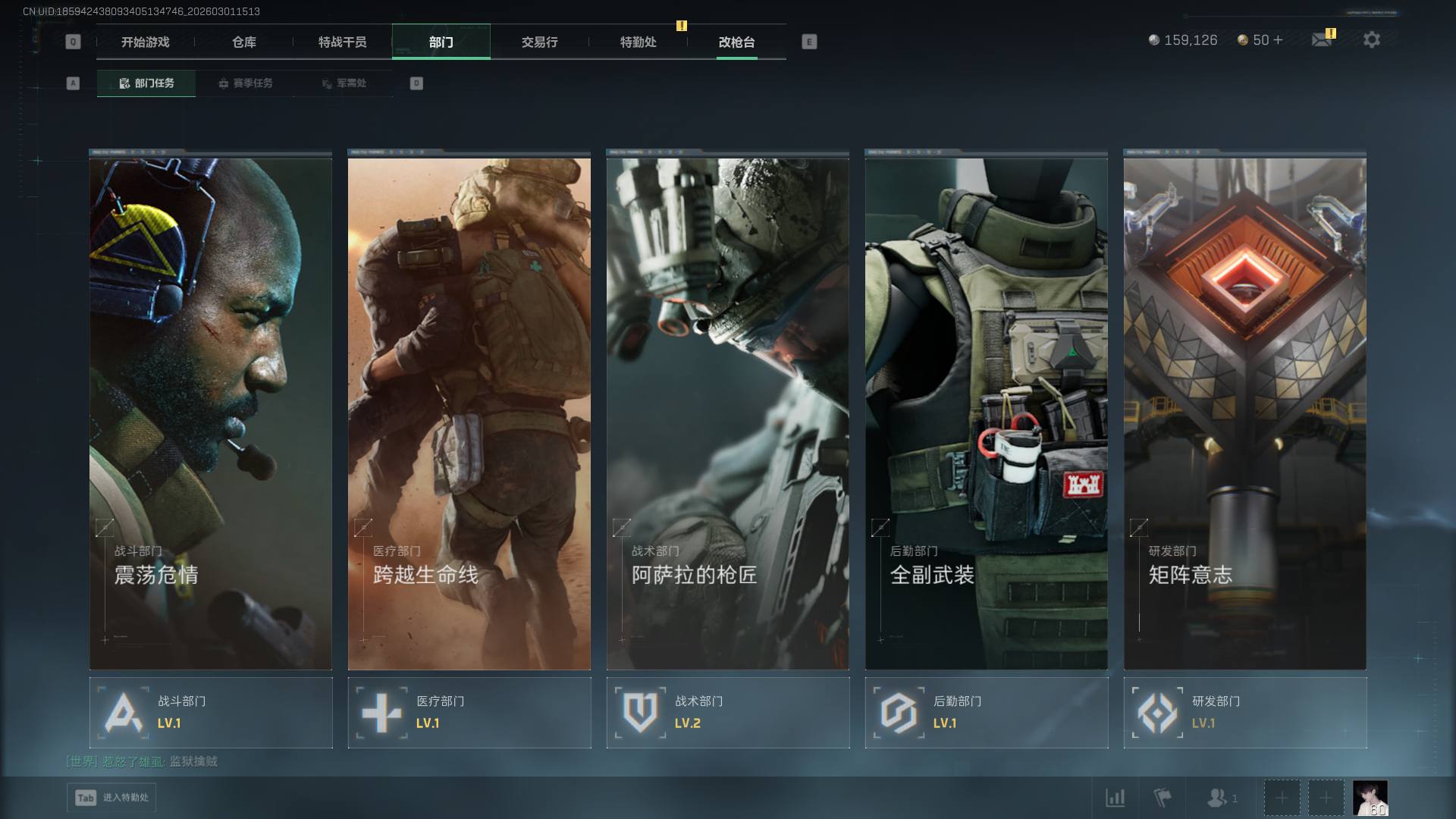Click the 战斗部门 emblem icon

point(124,713)
